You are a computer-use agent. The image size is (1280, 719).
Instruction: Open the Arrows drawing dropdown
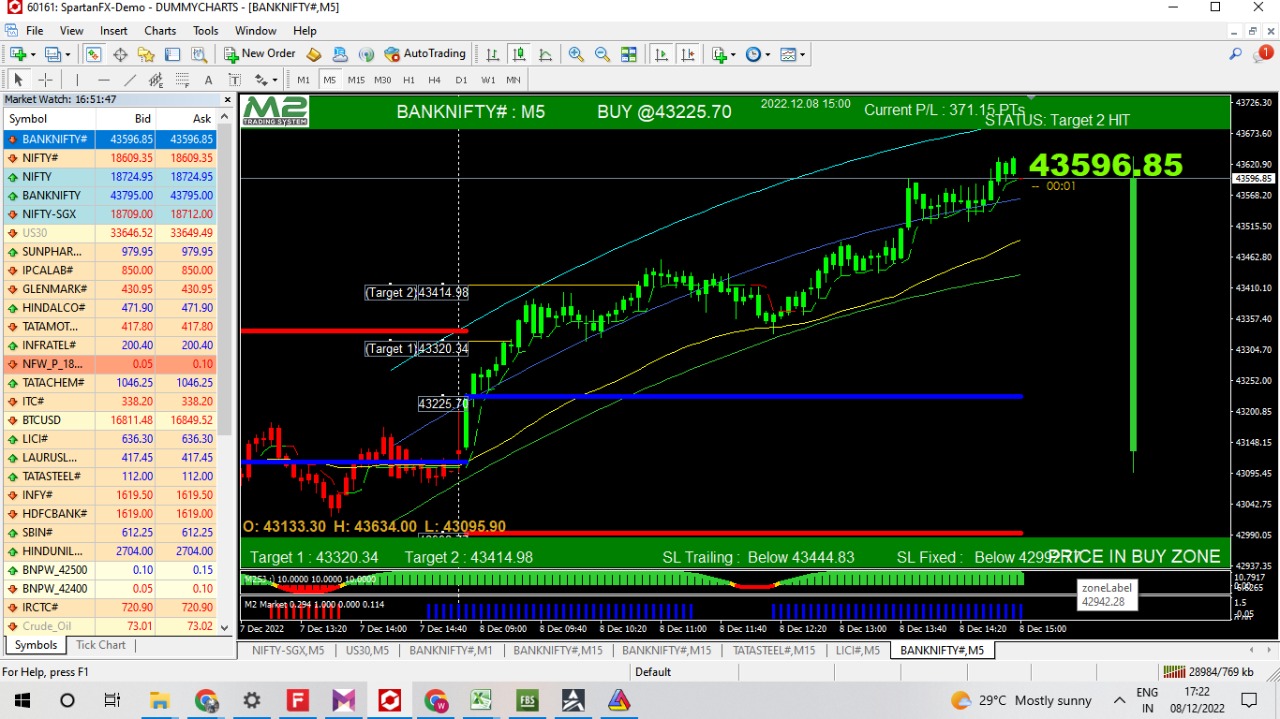click(x=265, y=80)
